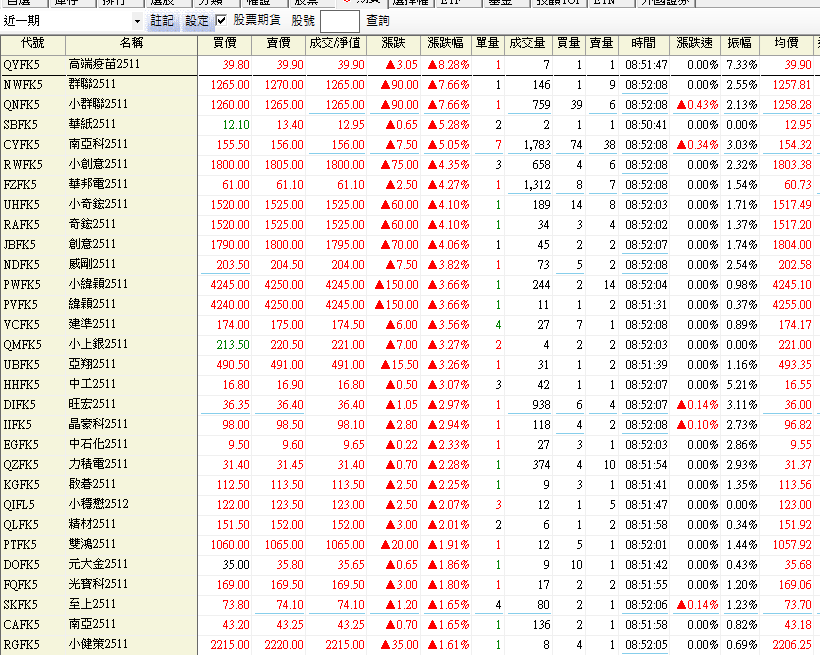Viewport: 820px width, 655px height.
Task: Sort by the 名稱 column header
Action: click(130, 44)
